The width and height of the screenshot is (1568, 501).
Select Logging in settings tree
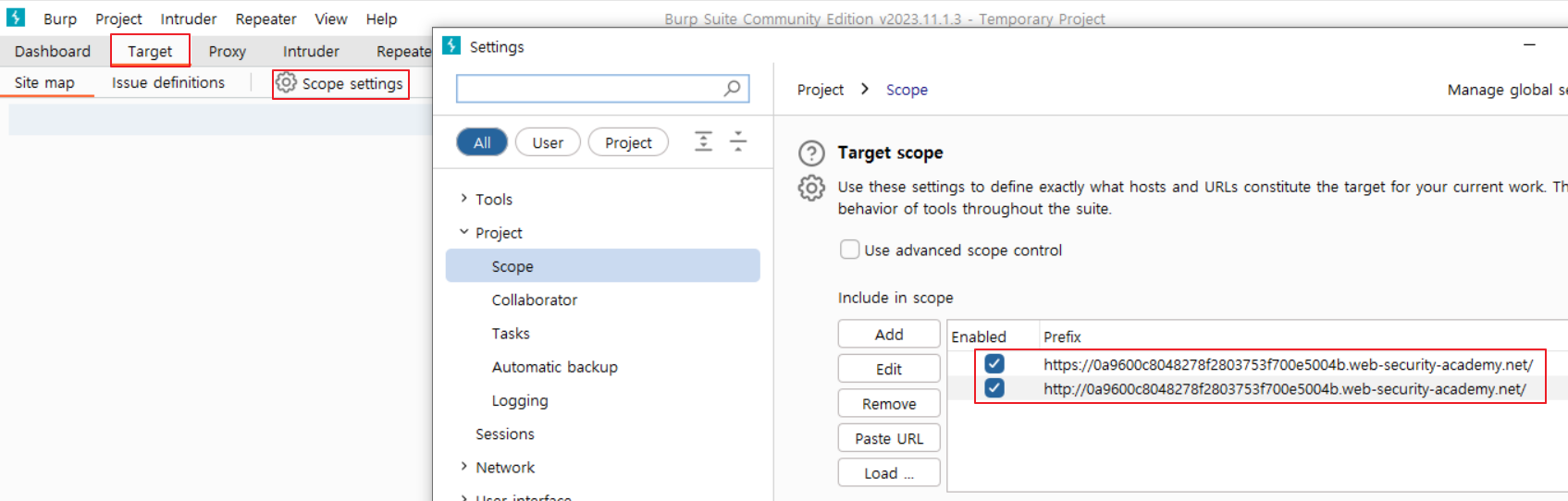pyautogui.click(x=520, y=400)
